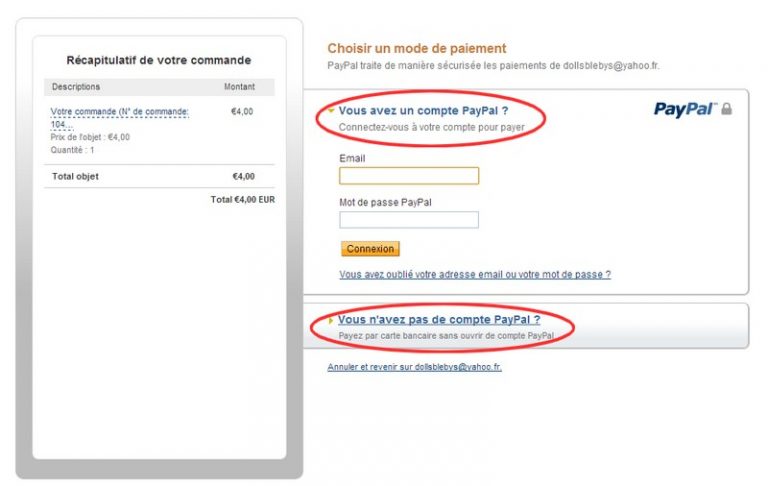Focus the 'Mot de passe PayPal' field
The height and width of the screenshot is (486, 768).
tap(409, 219)
